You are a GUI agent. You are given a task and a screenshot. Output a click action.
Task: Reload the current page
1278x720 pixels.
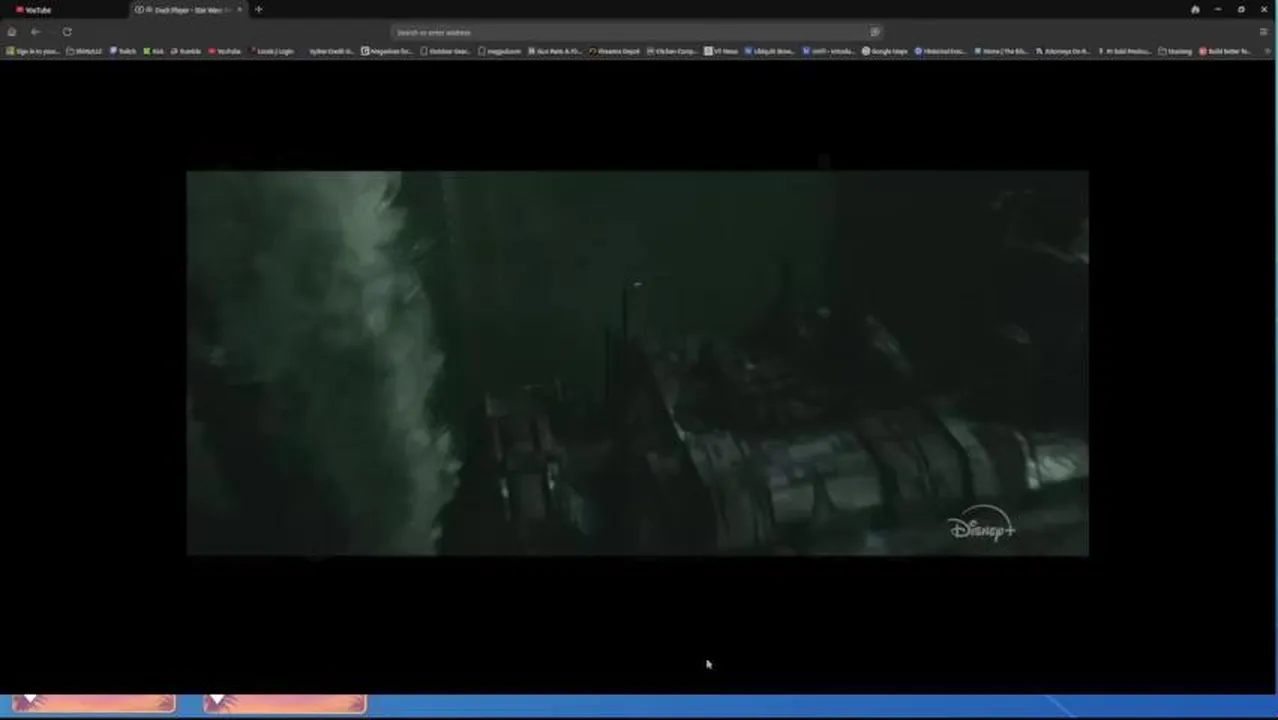67,32
